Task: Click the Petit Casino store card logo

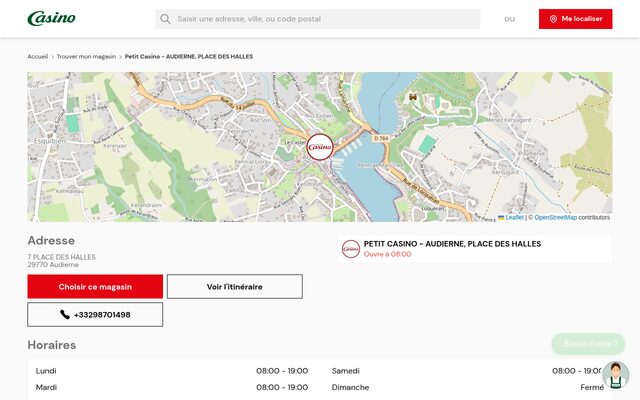Action: 351,249
